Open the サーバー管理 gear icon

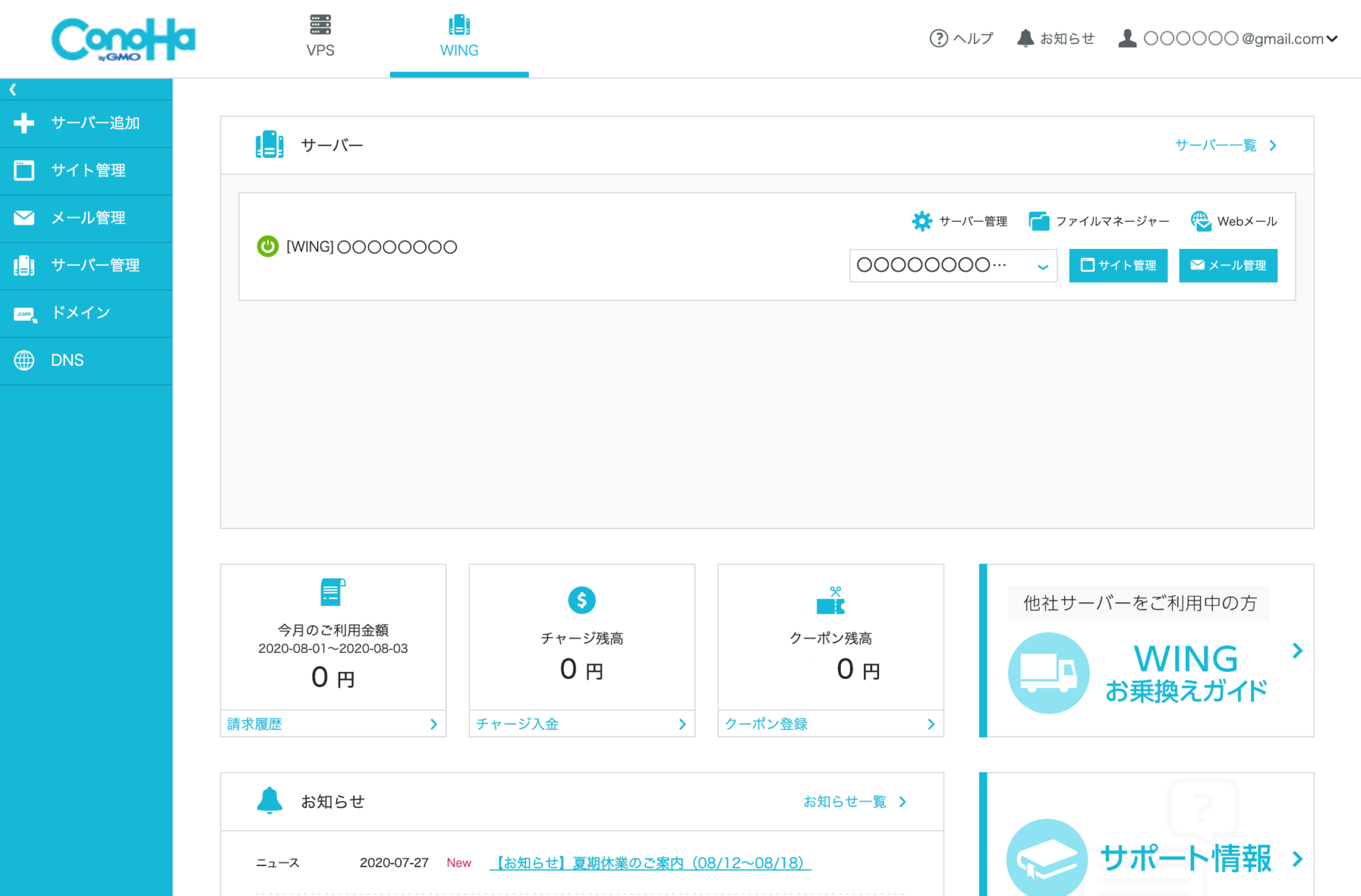(922, 221)
